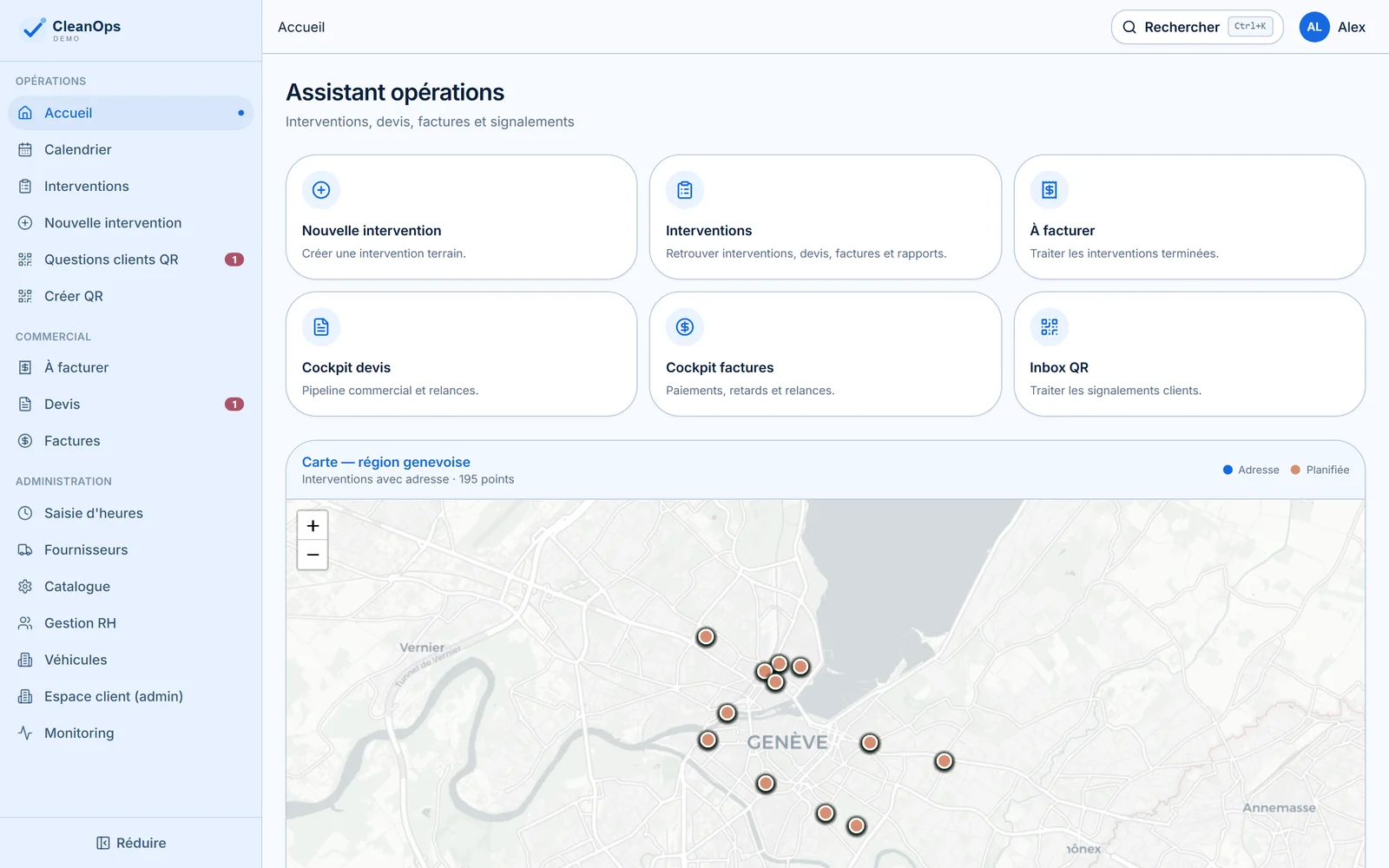Click 'Interventions avec adresse · 195 points' text
The image size is (1389, 868).
pyautogui.click(x=408, y=479)
